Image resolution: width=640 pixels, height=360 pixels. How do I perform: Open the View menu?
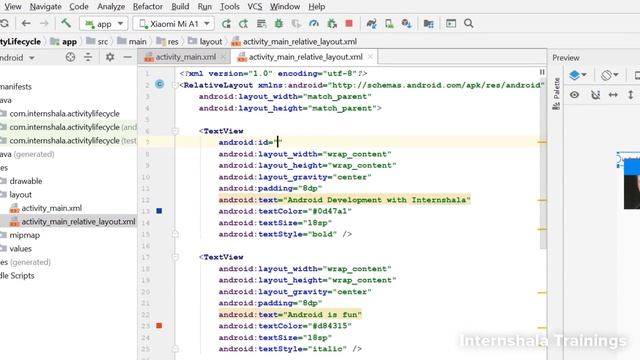(12, 7)
